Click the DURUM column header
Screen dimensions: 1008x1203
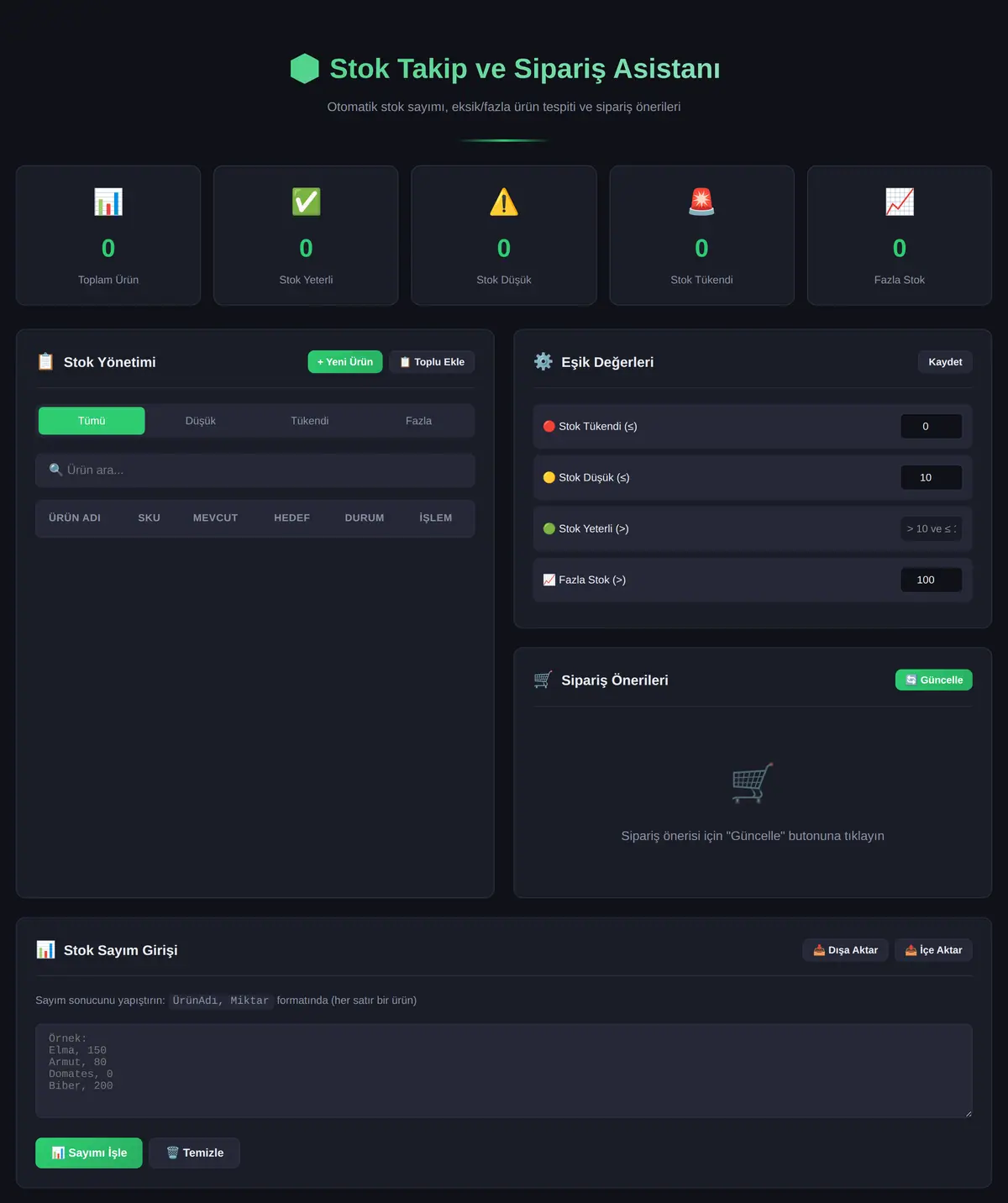[x=365, y=518]
